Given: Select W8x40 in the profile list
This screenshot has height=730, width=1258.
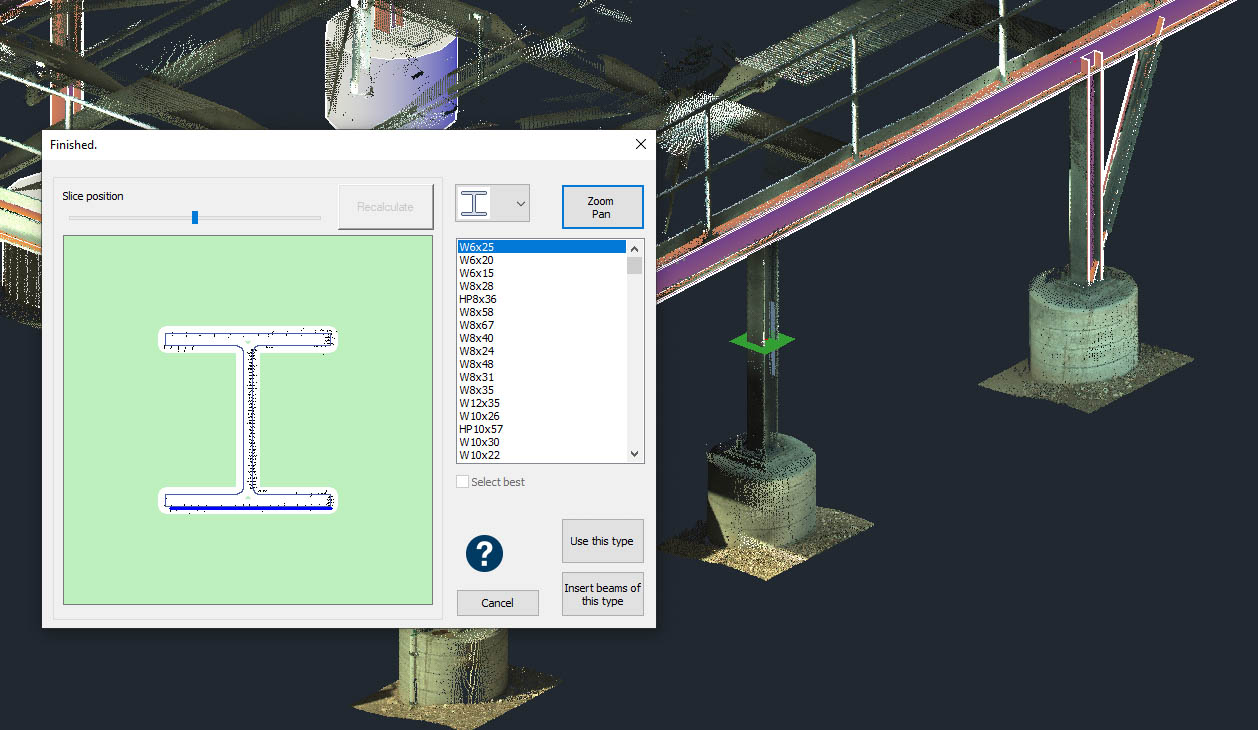Looking at the screenshot, I should pyautogui.click(x=541, y=338).
